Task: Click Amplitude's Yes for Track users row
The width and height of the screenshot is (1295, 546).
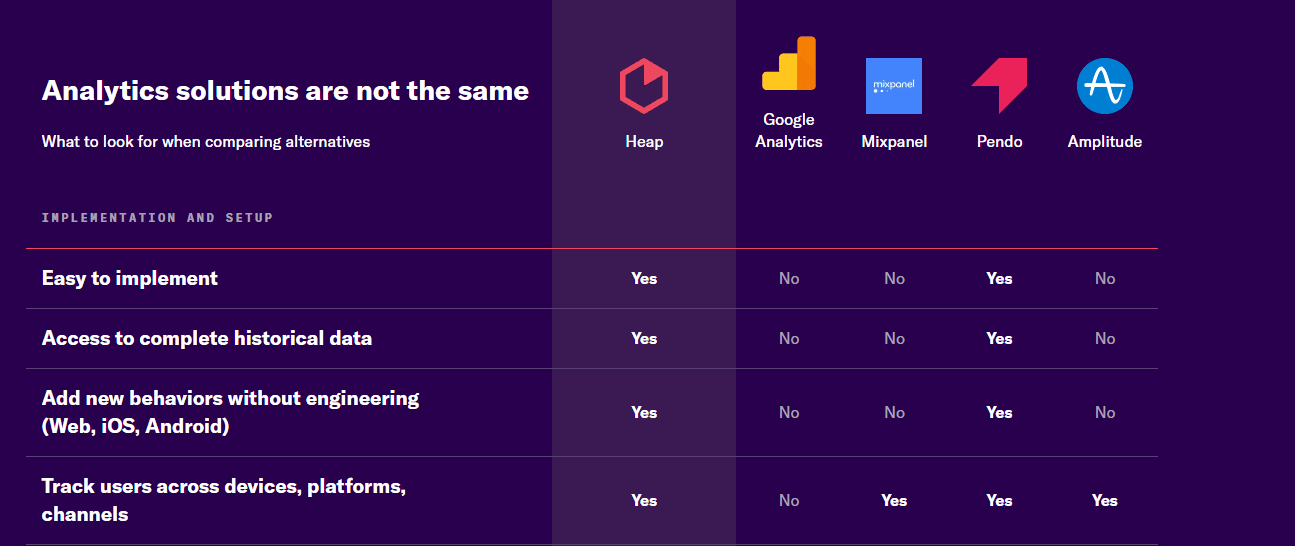Action: point(1104,501)
